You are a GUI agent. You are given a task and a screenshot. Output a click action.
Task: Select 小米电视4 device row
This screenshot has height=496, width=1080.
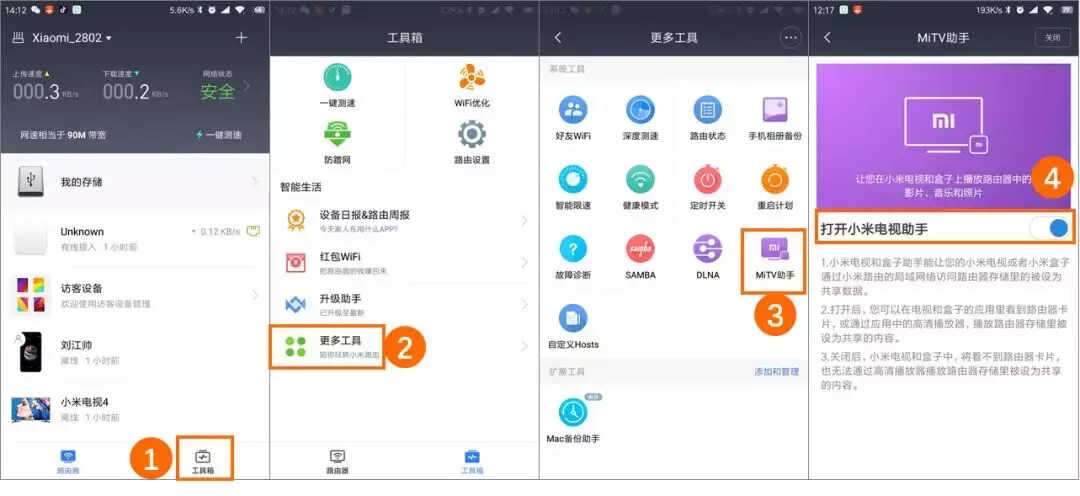click(135, 409)
